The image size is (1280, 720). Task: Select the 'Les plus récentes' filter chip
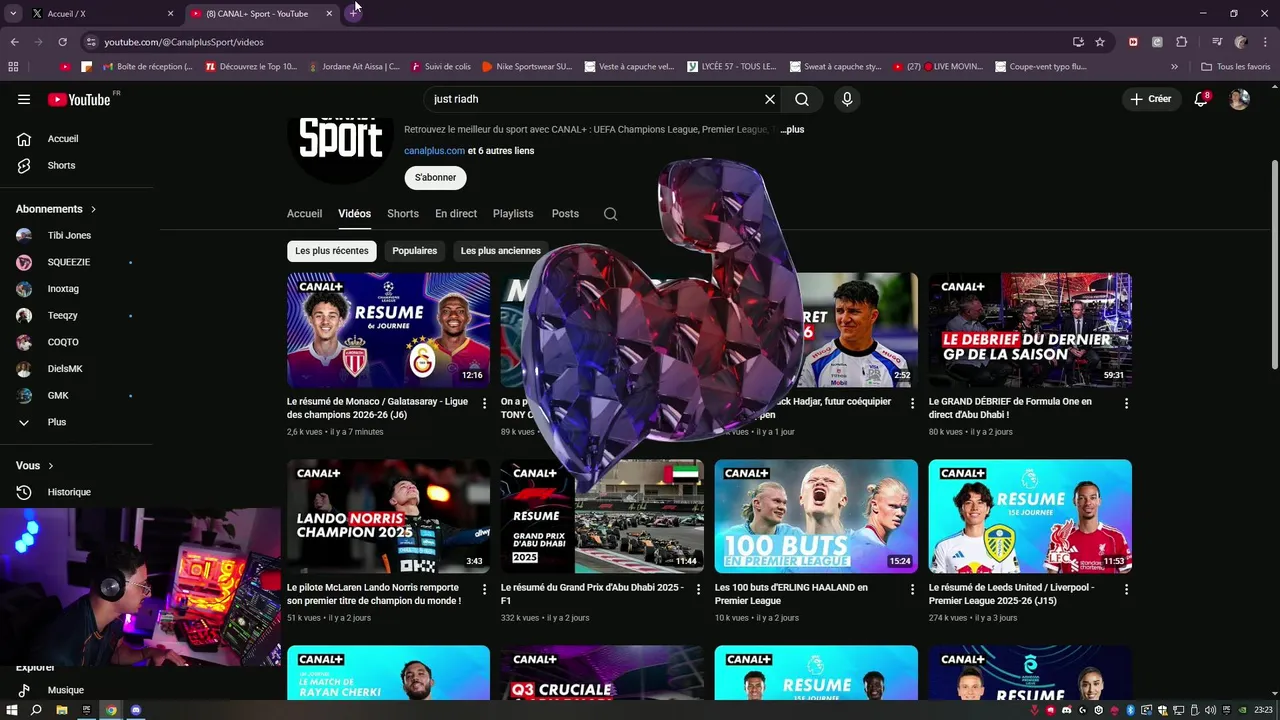332,251
